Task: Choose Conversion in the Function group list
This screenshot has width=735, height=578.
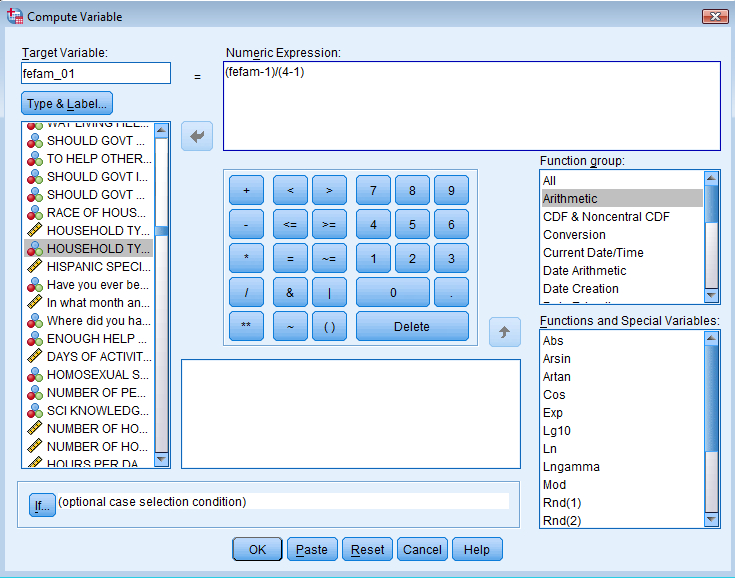Action: 574,235
